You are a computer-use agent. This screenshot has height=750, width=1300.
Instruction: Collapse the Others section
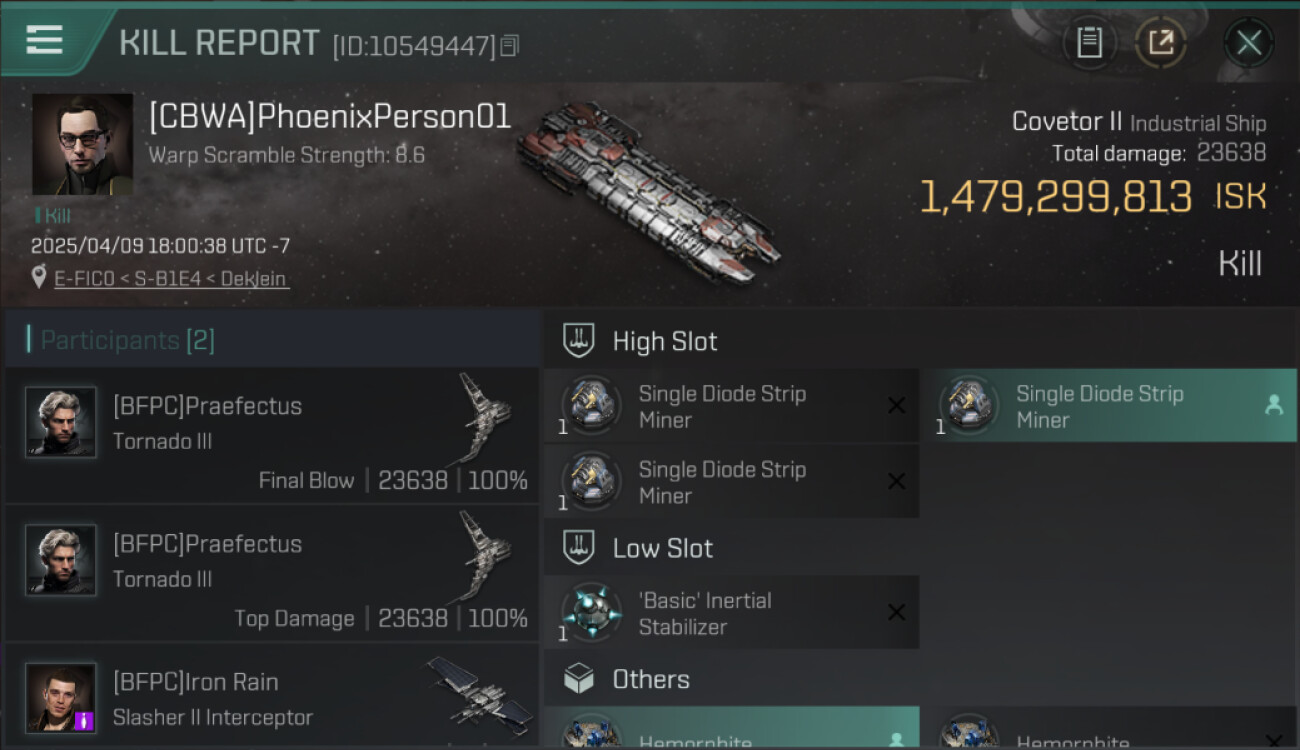point(651,680)
